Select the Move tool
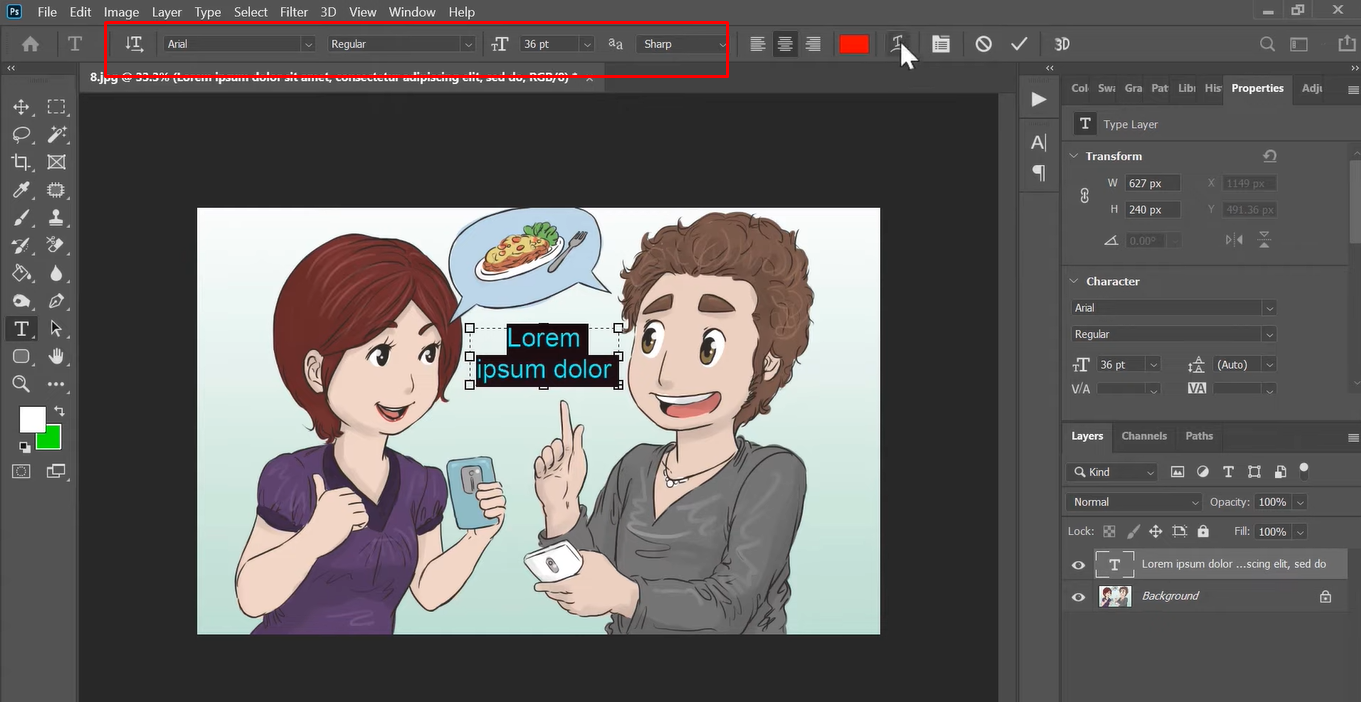The height and width of the screenshot is (702, 1361). (x=21, y=107)
